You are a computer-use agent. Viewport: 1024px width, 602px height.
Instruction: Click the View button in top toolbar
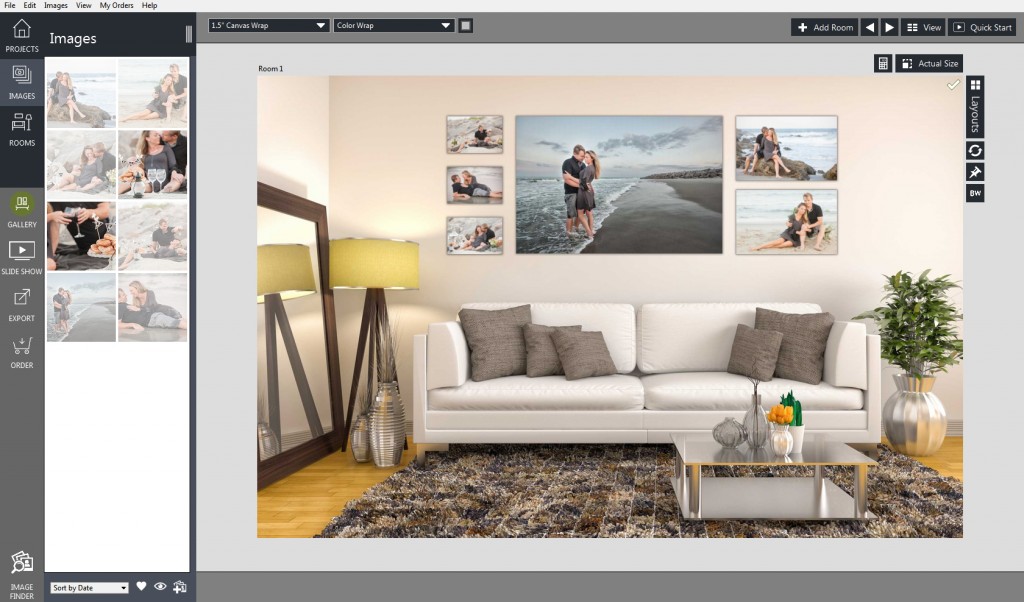923,27
